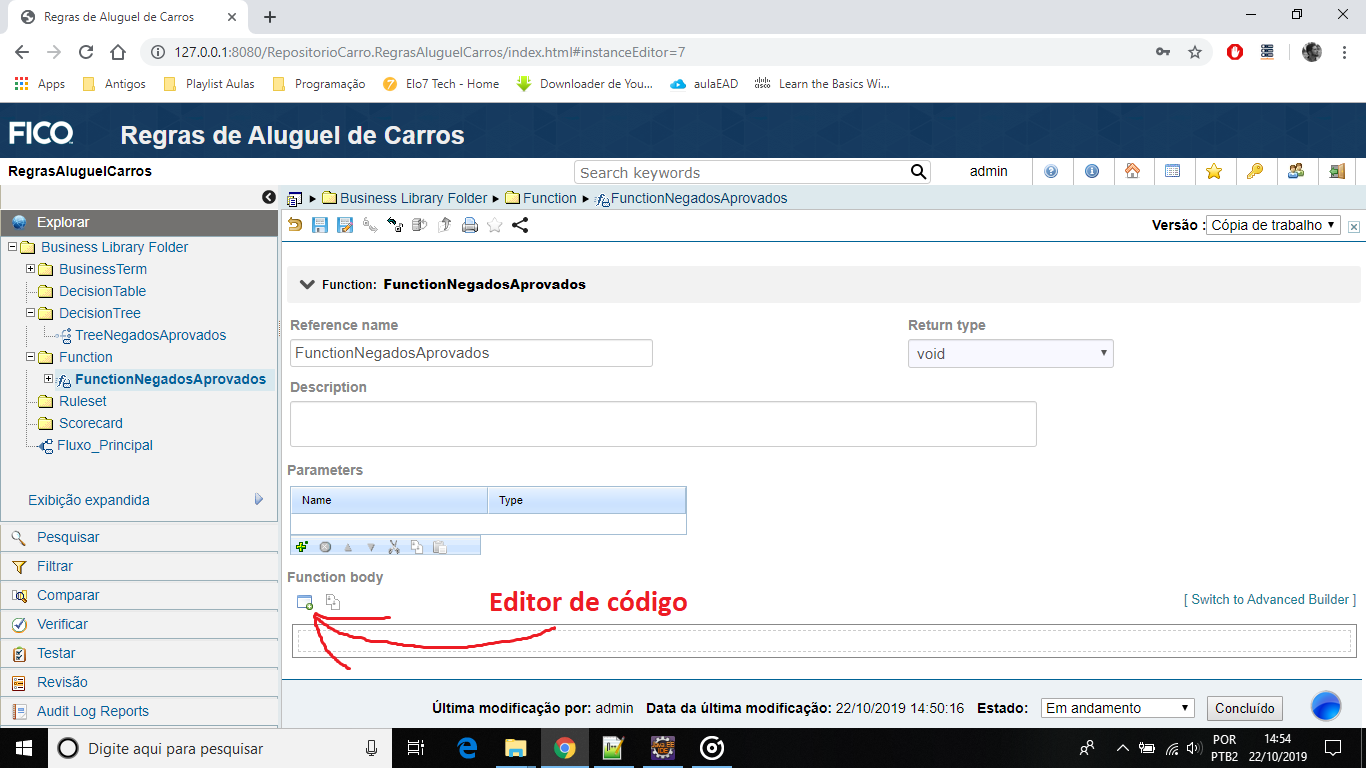The height and width of the screenshot is (768, 1366).
Task: Open user management with the users icon
Action: [x=1295, y=171]
